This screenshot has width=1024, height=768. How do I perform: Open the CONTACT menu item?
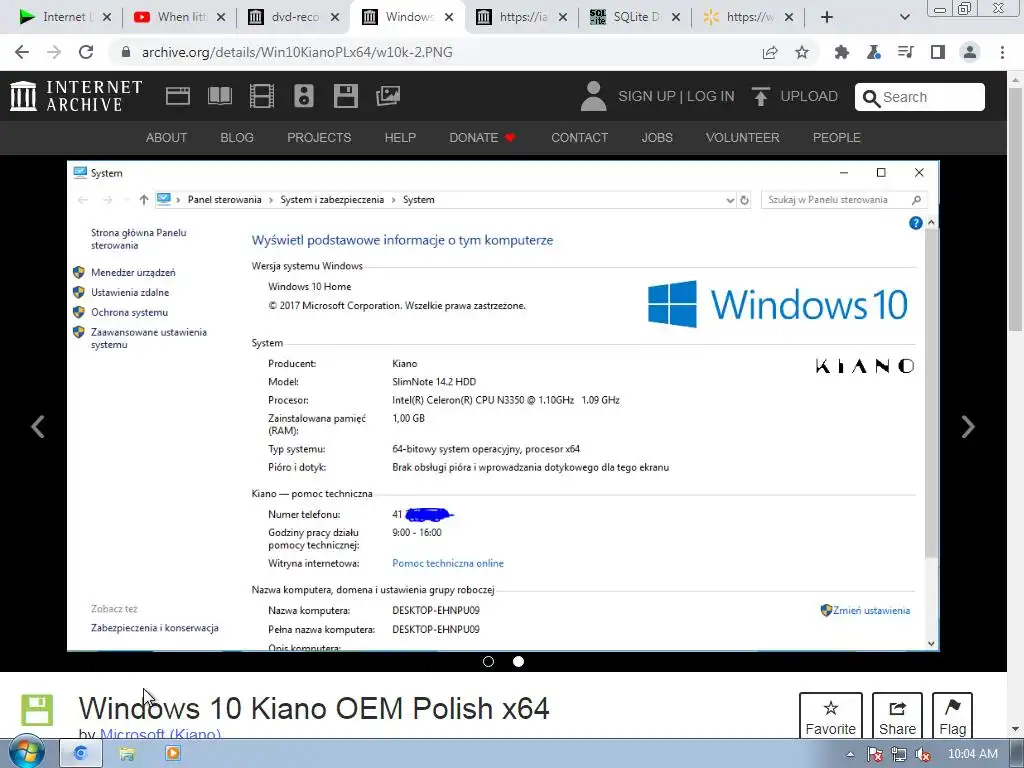pyautogui.click(x=579, y=138)
